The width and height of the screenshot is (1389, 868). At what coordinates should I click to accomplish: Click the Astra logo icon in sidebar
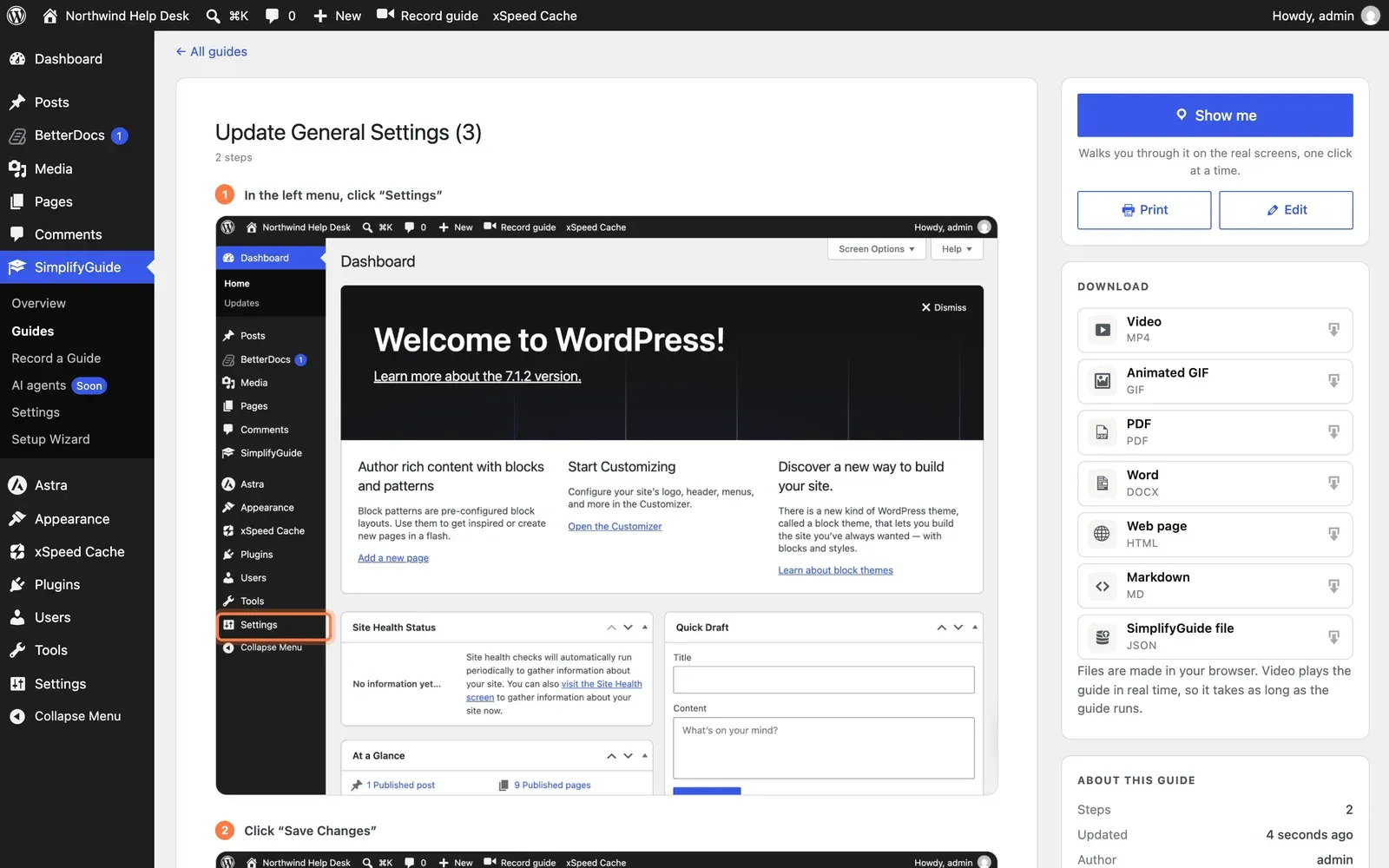[17, 485]
